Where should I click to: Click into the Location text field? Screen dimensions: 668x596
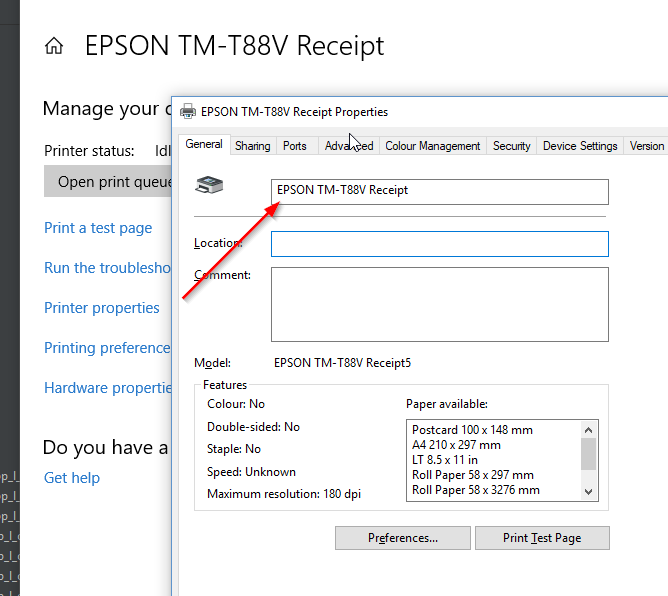coord(439,244)
